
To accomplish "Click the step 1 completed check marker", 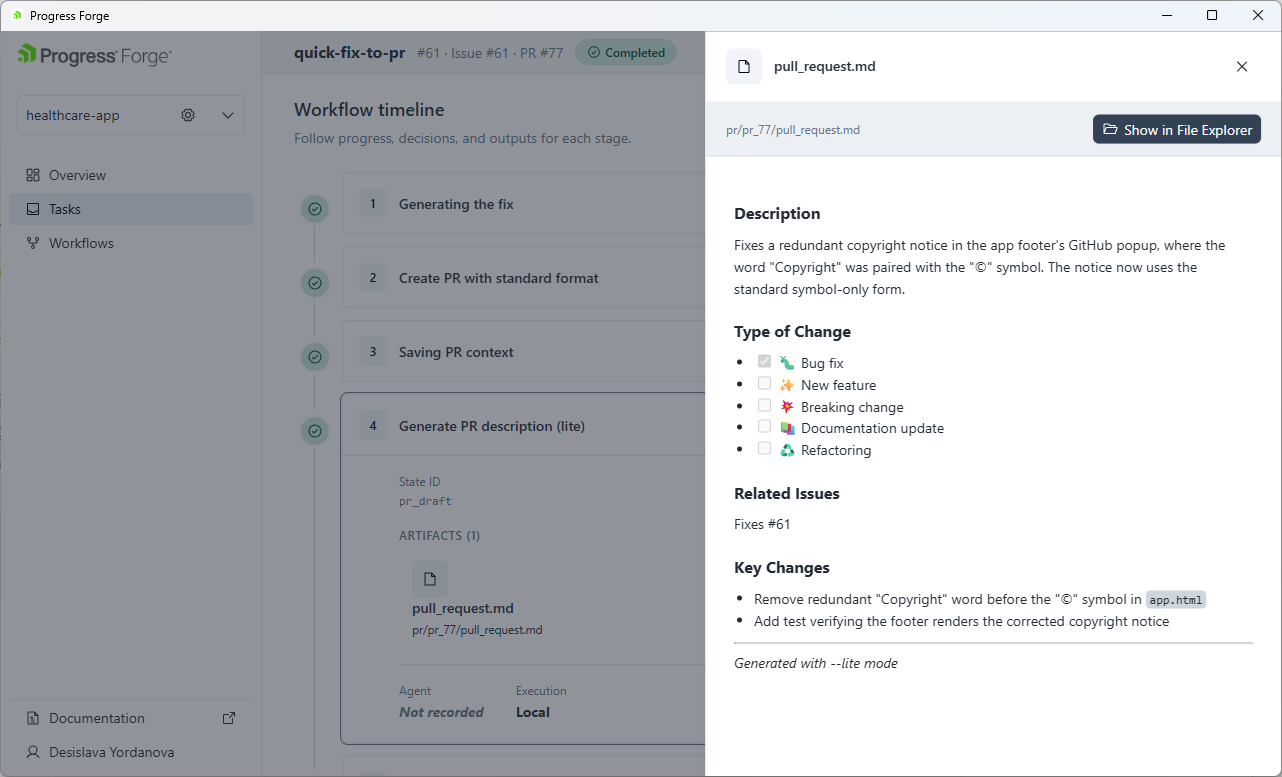I will tap(315, 209).
